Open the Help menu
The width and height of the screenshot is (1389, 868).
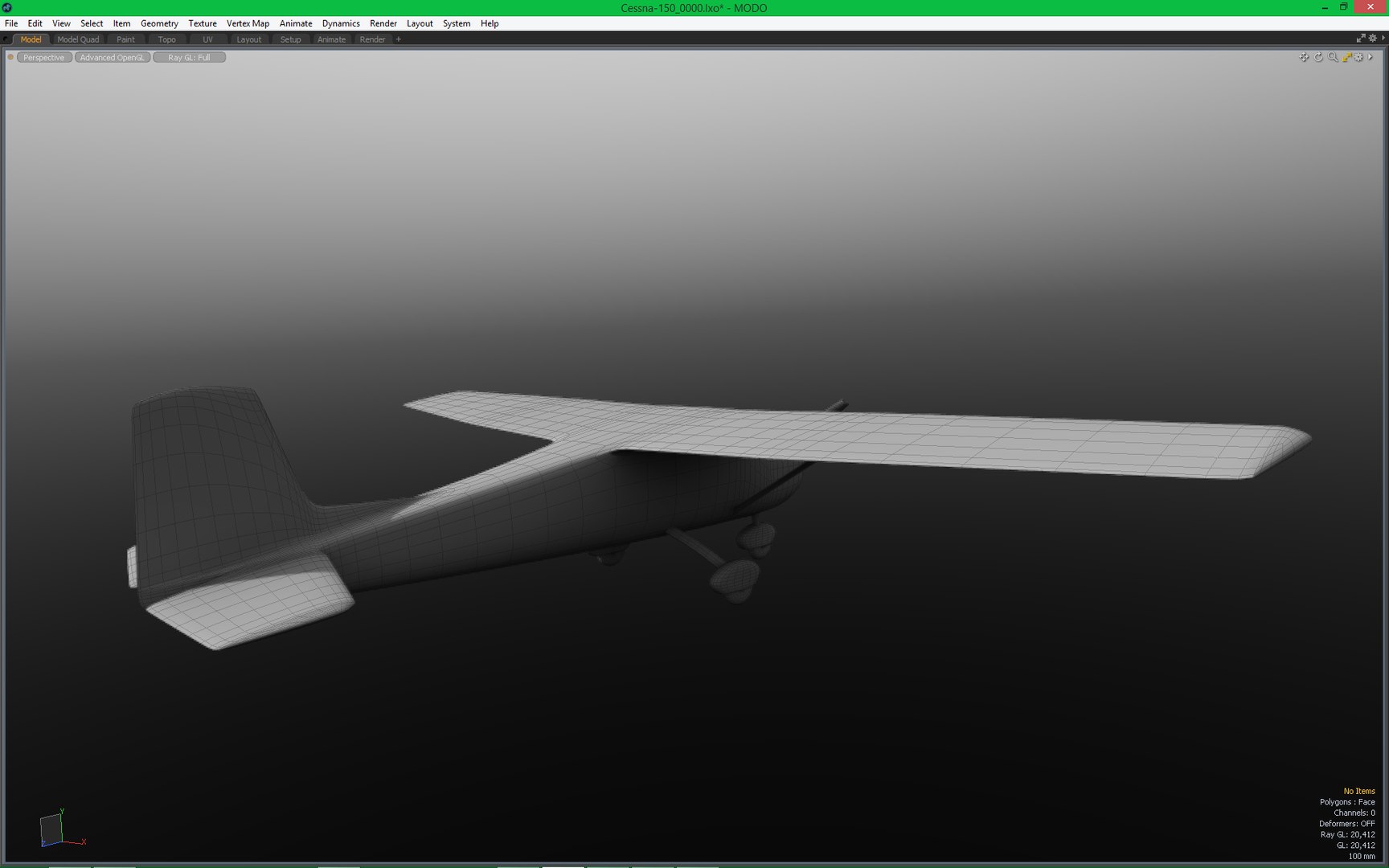[490, 23]
